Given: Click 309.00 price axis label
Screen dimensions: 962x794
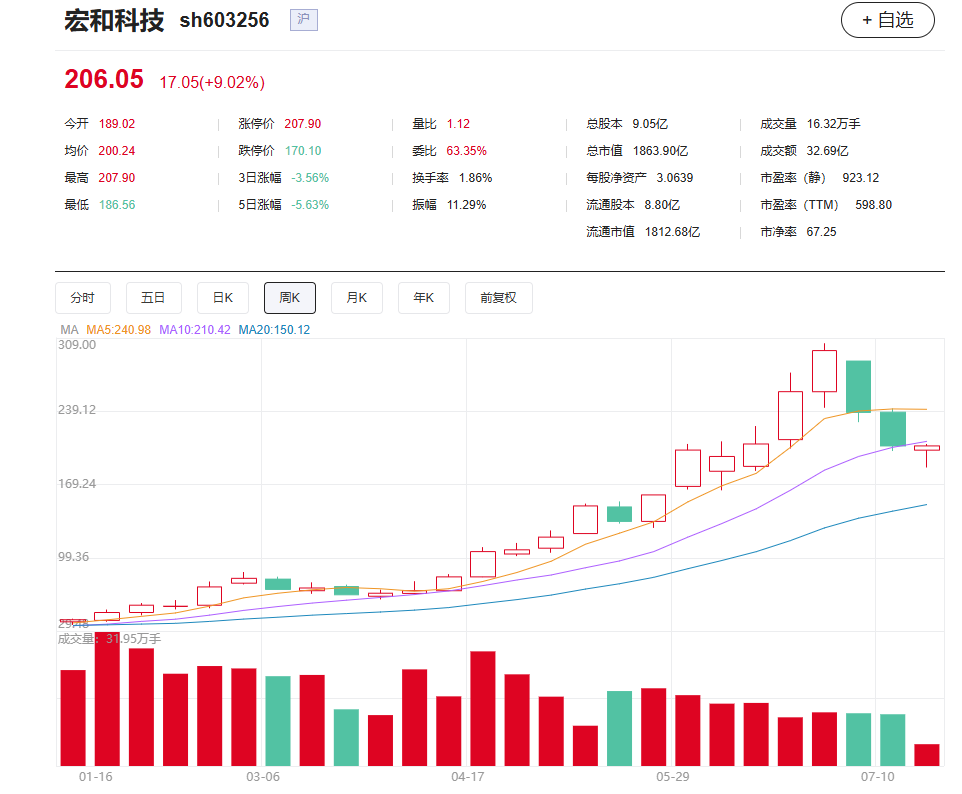Looking at the screenshot, I should click(77, 345).
